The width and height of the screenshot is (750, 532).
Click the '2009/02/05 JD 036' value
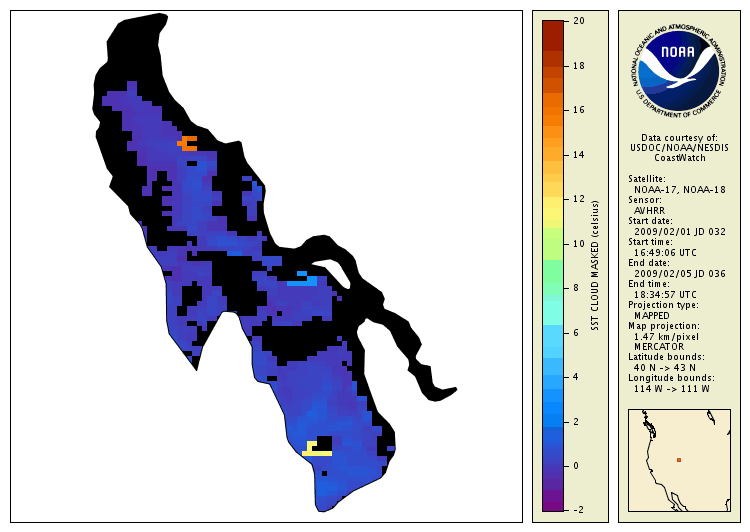click(680, 274)
